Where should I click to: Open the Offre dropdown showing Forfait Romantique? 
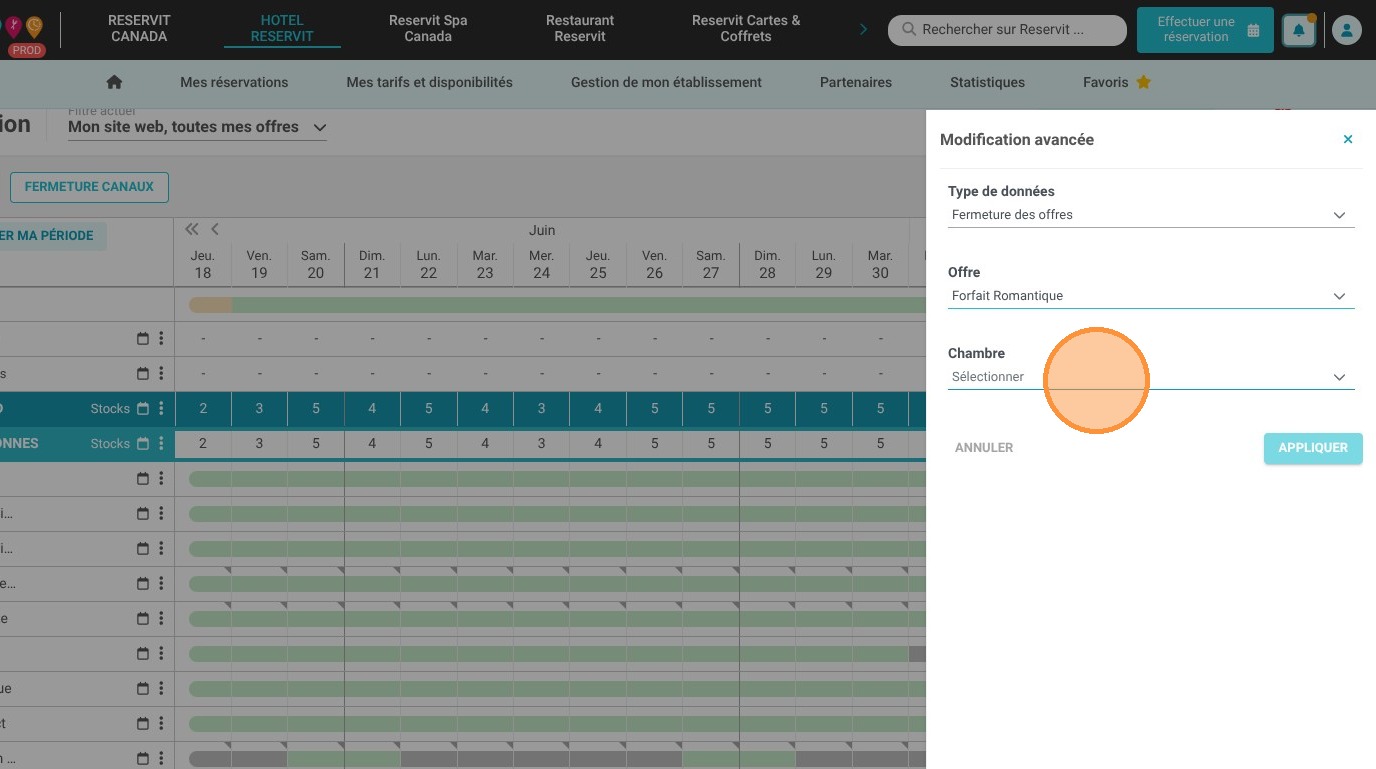point(1151,296)
